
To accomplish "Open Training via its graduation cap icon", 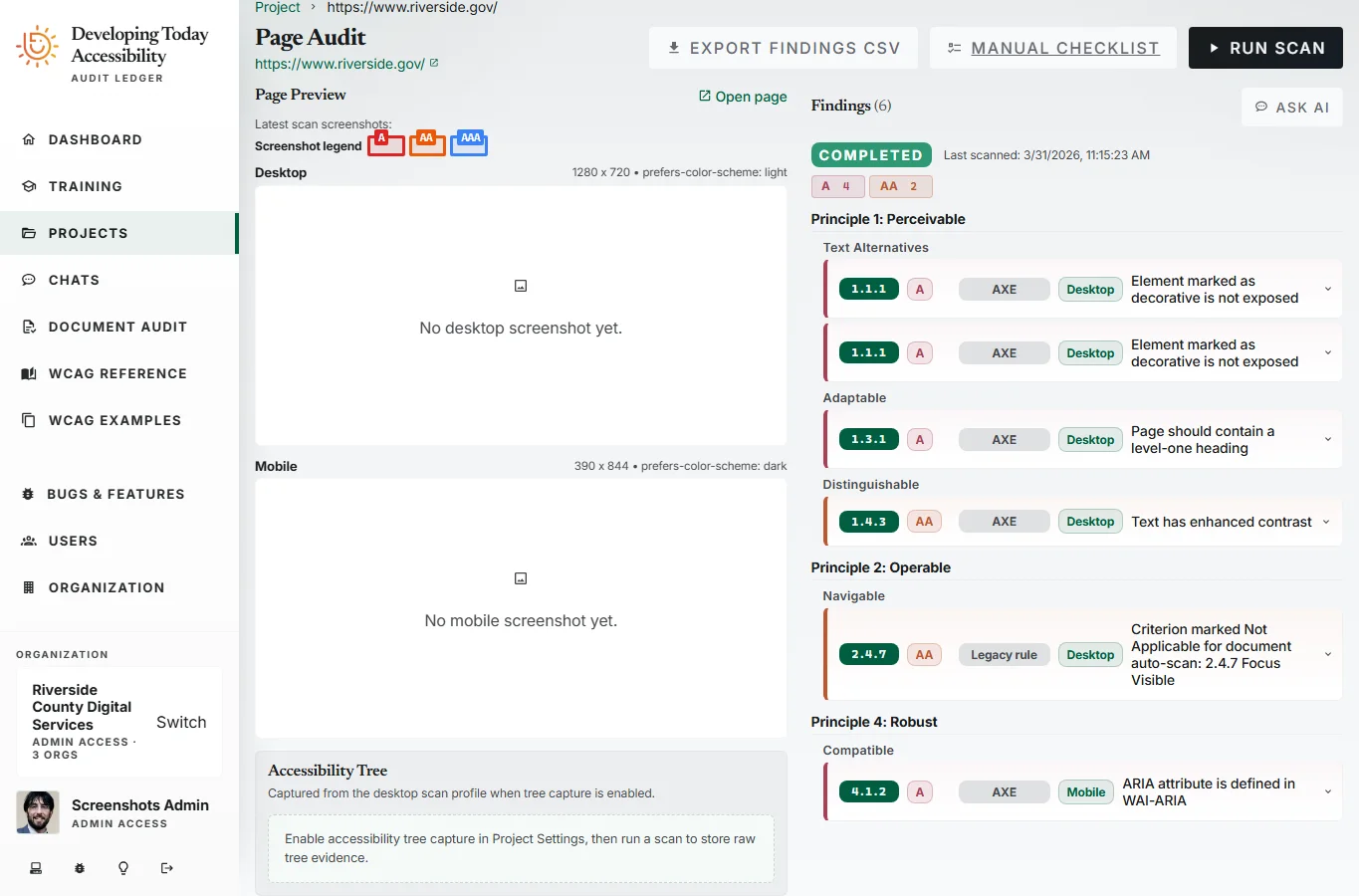I will (x=29, y=186).
